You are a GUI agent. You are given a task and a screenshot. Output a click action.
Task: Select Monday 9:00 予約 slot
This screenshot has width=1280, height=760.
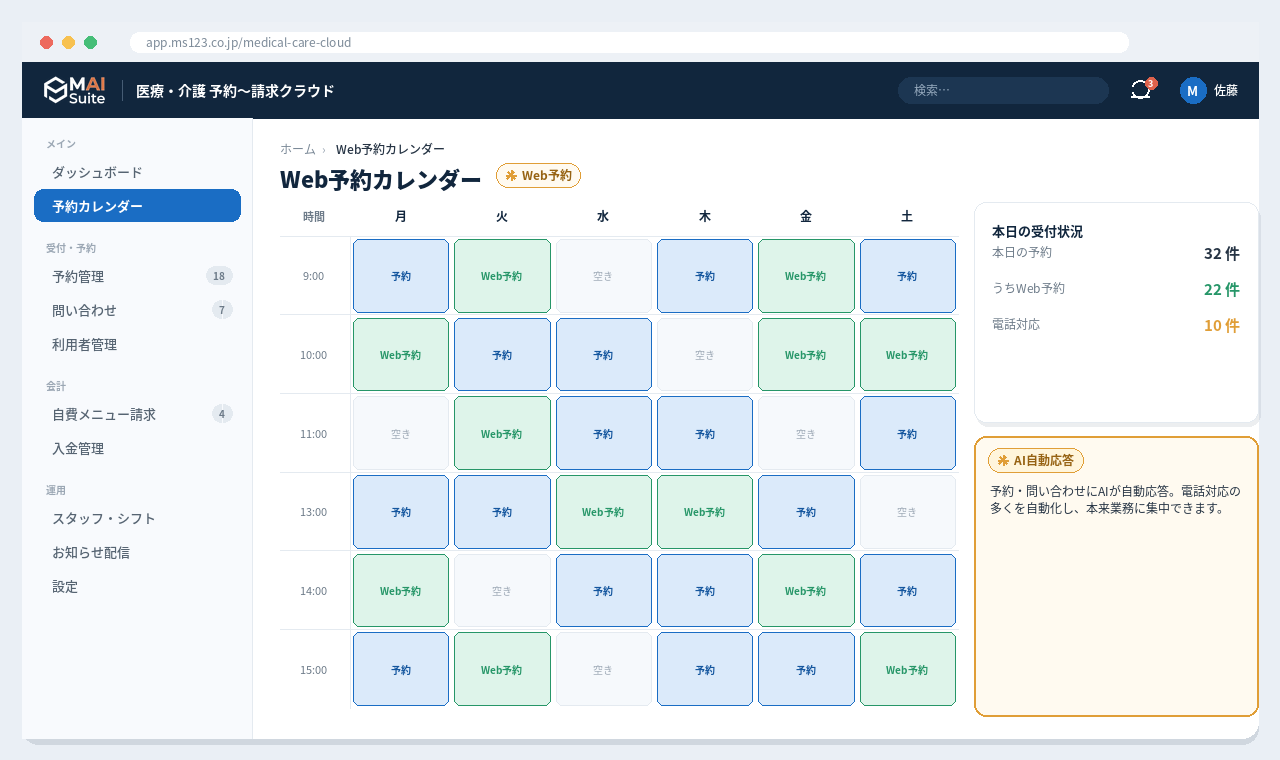click(401, 276)
